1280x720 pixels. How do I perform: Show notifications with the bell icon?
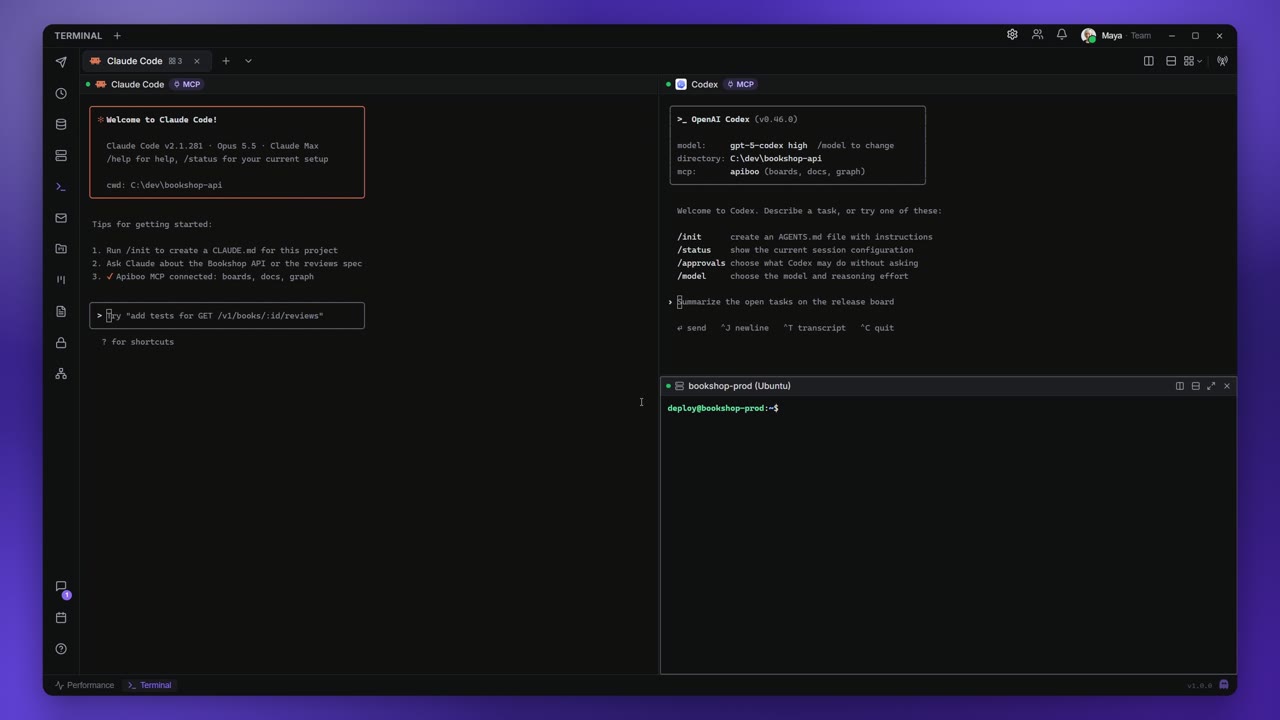pos(1062,35)
